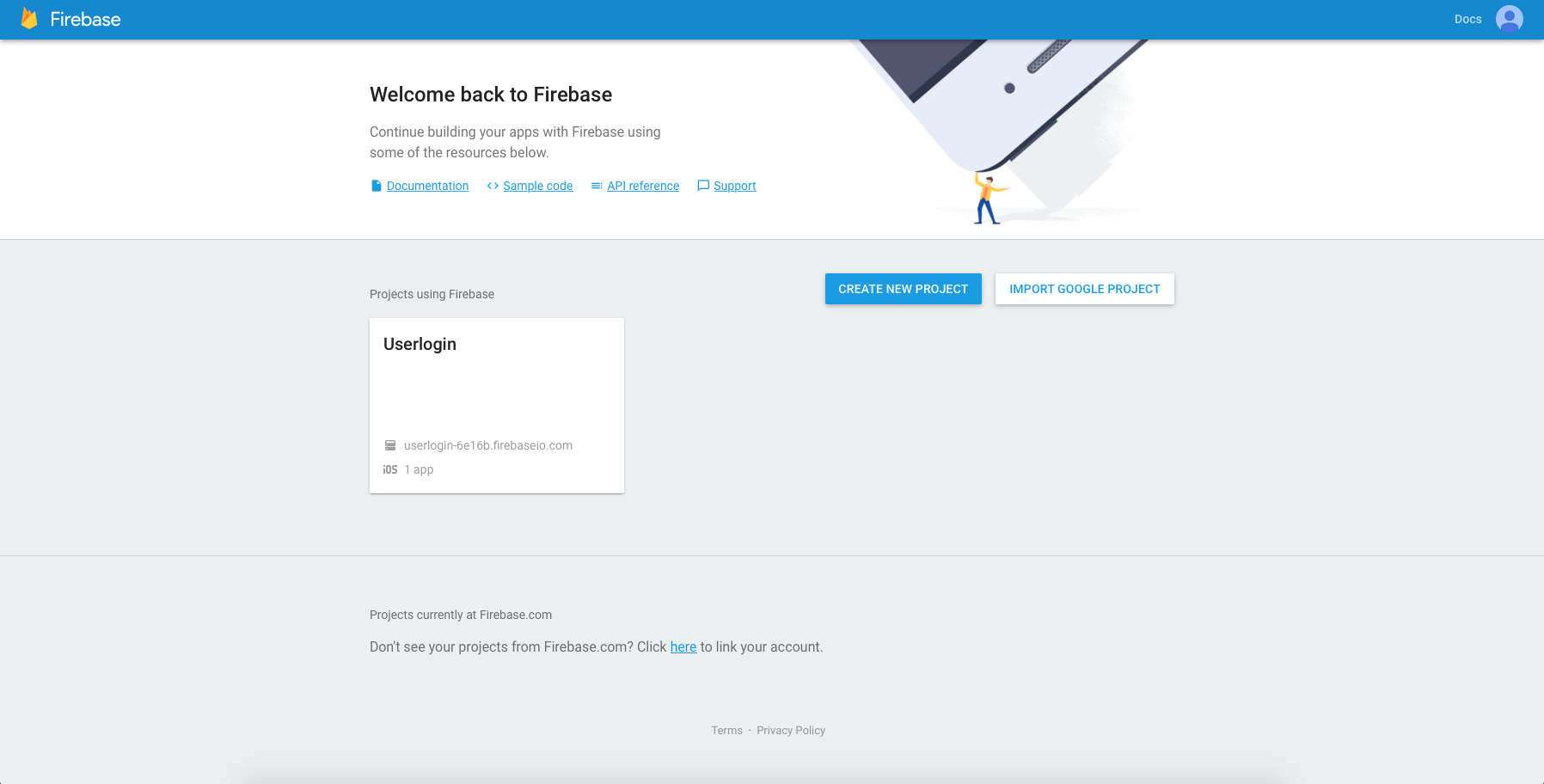Click the Firebase flame logo icon
This screenshot has height=784, width=1544.
coord(29,19)
